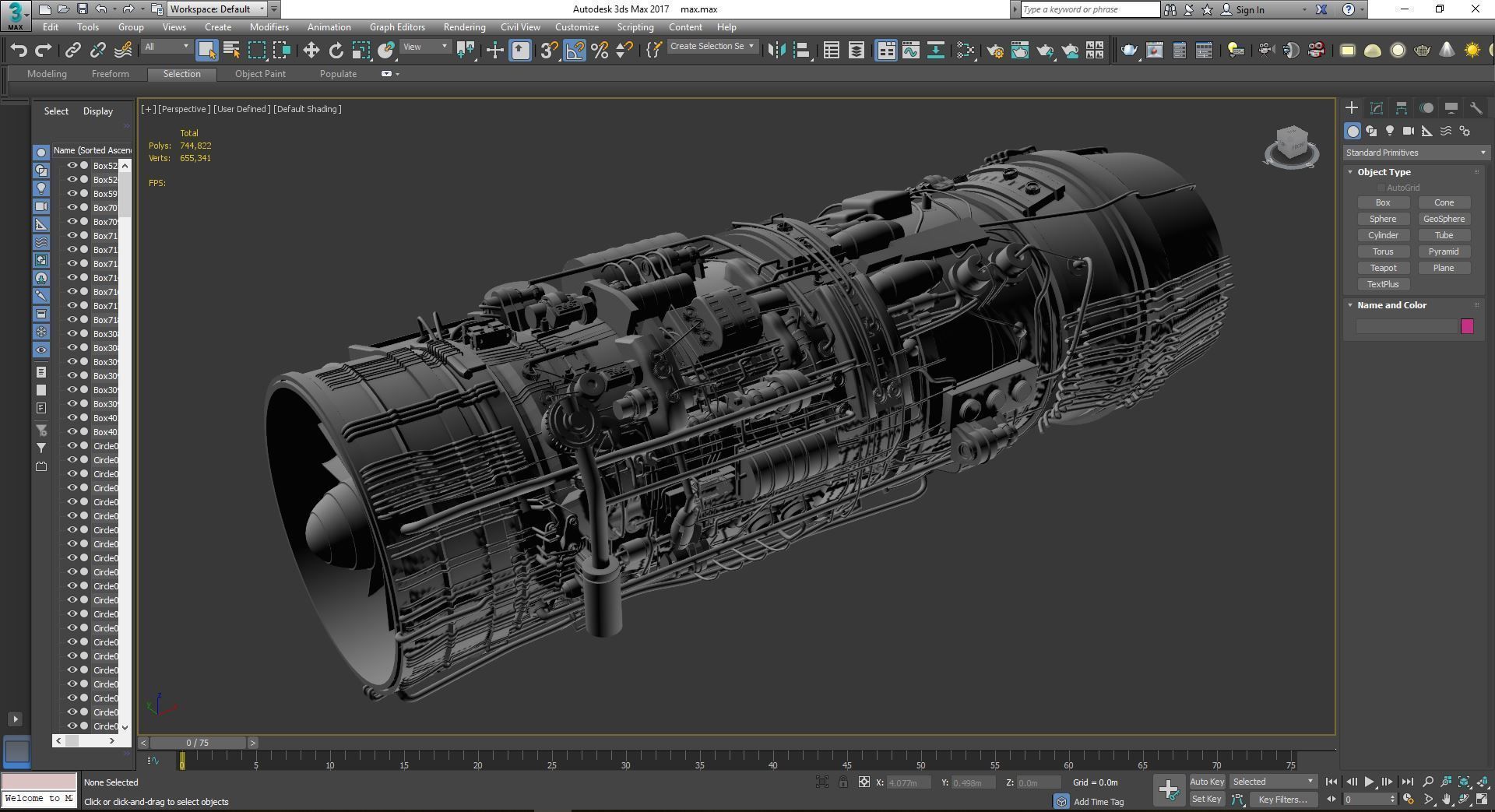
Task: Open the Scripting menu
Action: [x=635, y=27]
